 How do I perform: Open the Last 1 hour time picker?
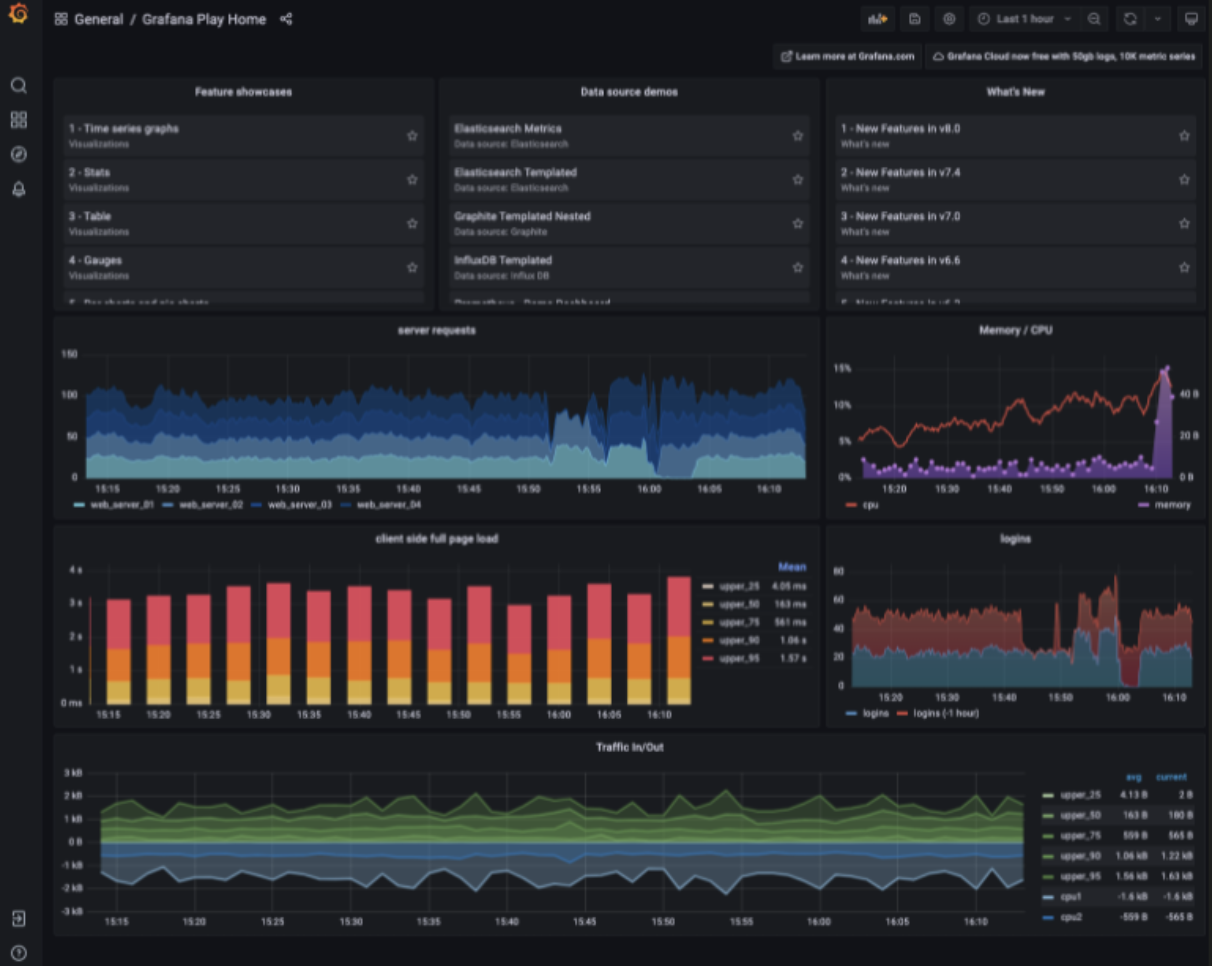pos(1025,19)
